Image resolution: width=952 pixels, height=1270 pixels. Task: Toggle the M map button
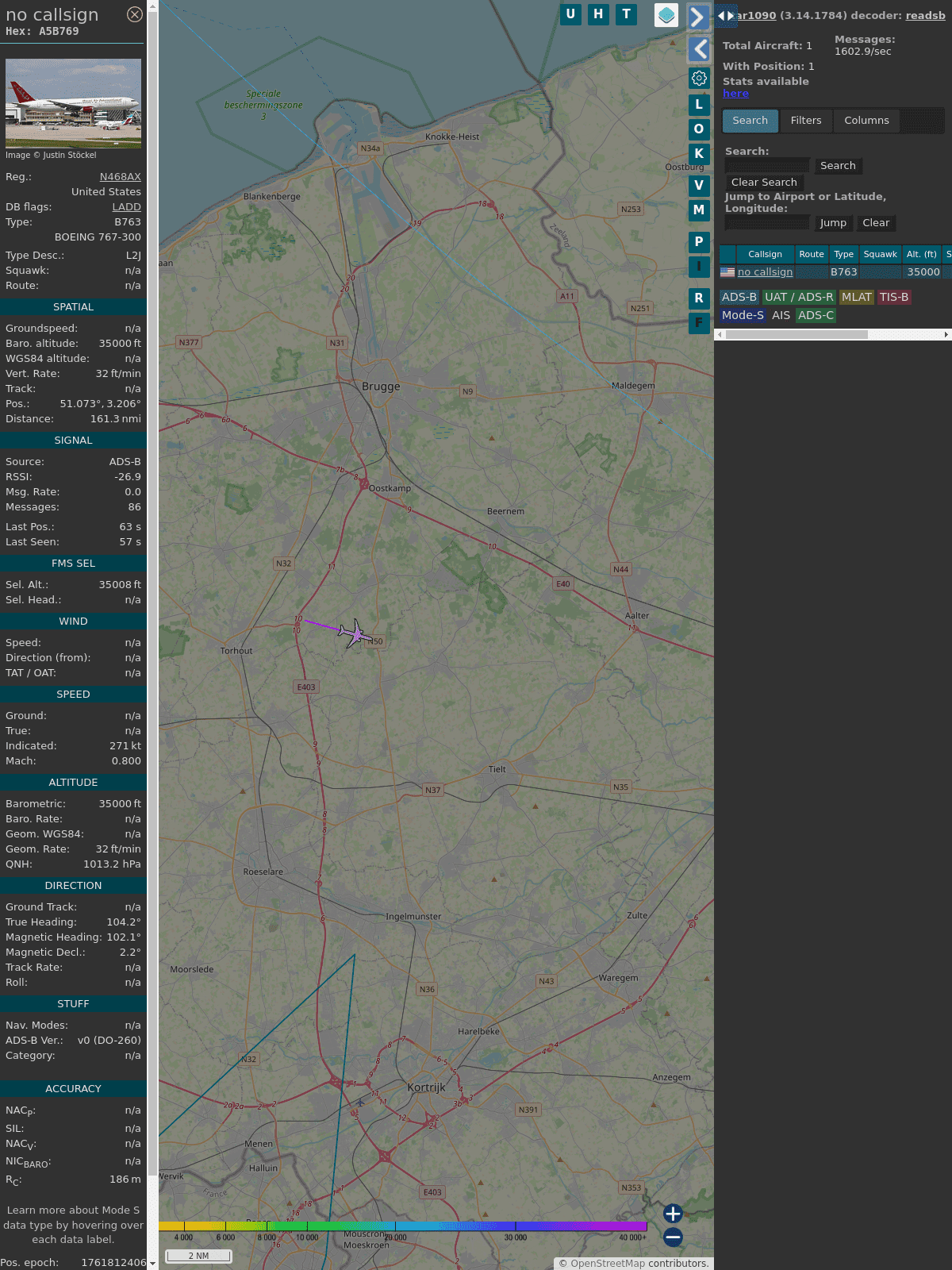[x=699, y=210]
